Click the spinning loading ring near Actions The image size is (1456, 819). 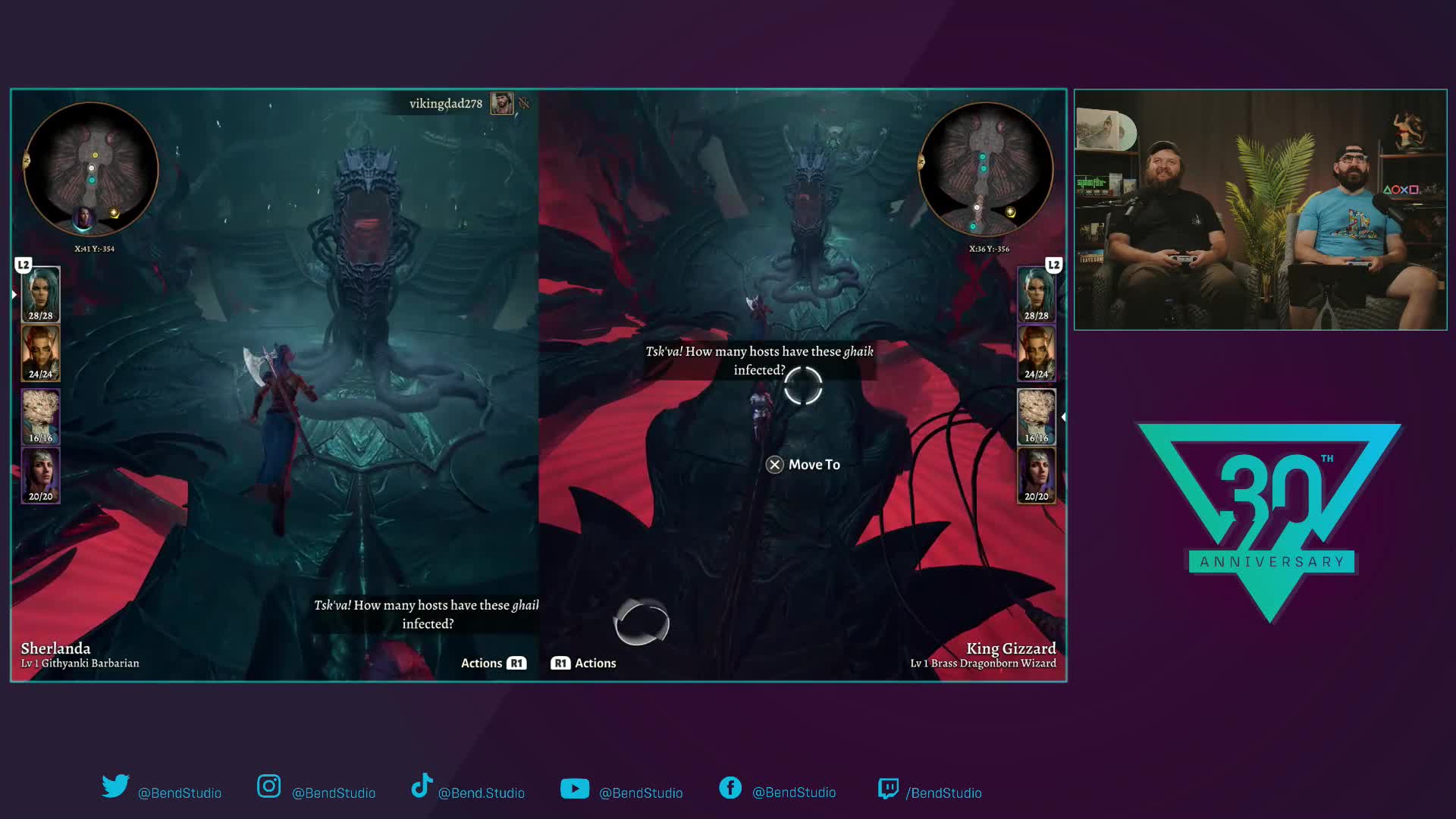coord(642,623)
